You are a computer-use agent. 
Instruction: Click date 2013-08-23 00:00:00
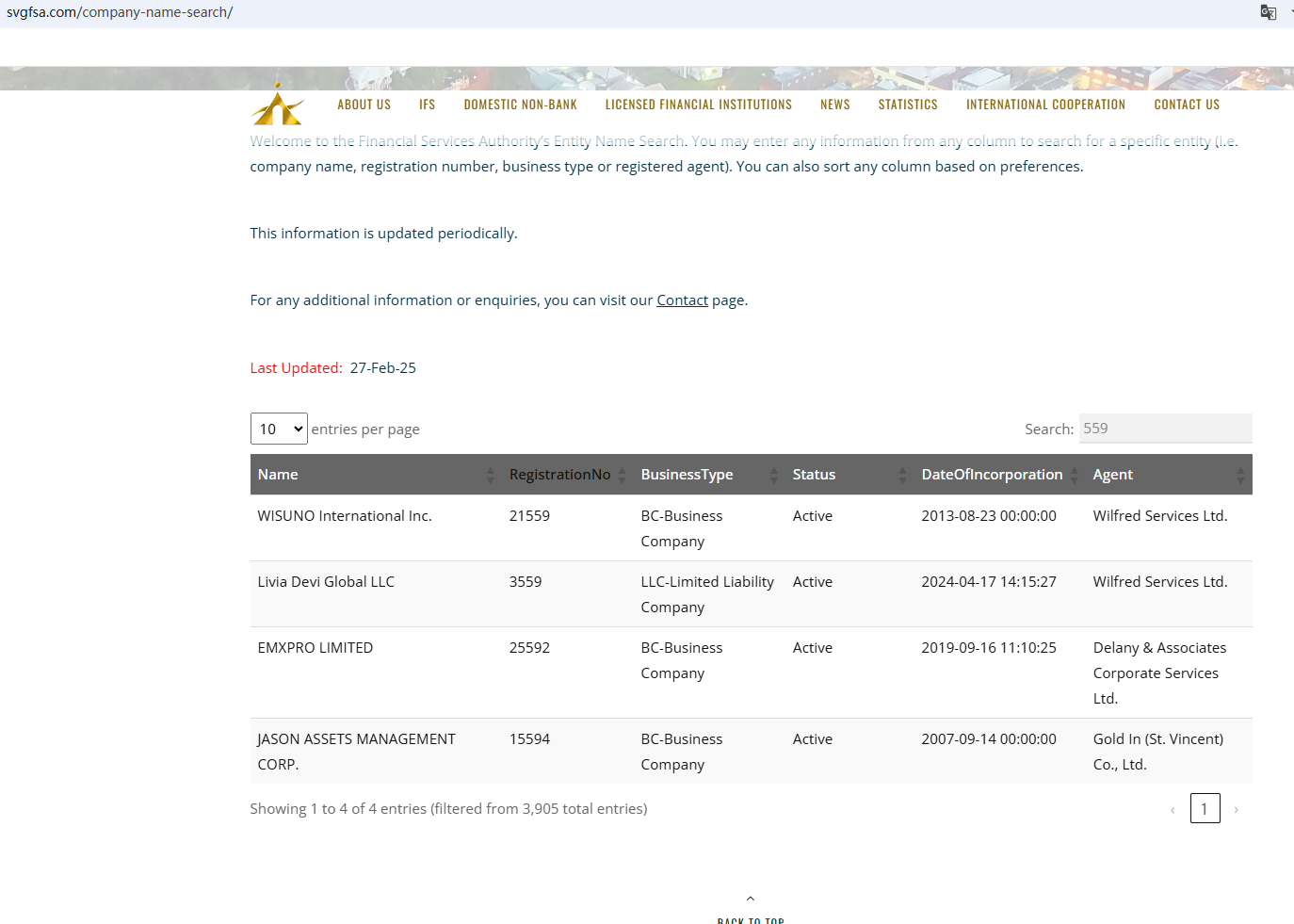tap(989, 516)
